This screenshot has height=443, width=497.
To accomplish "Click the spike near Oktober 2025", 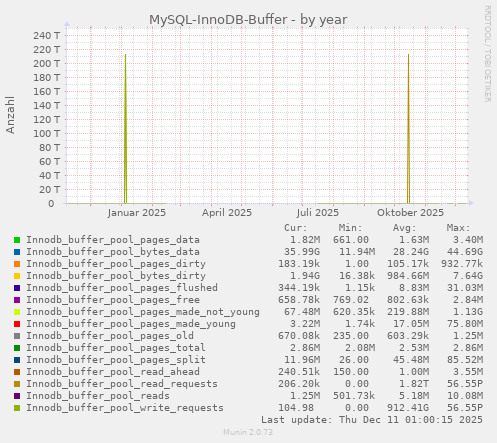I will [x=408, y=128].
